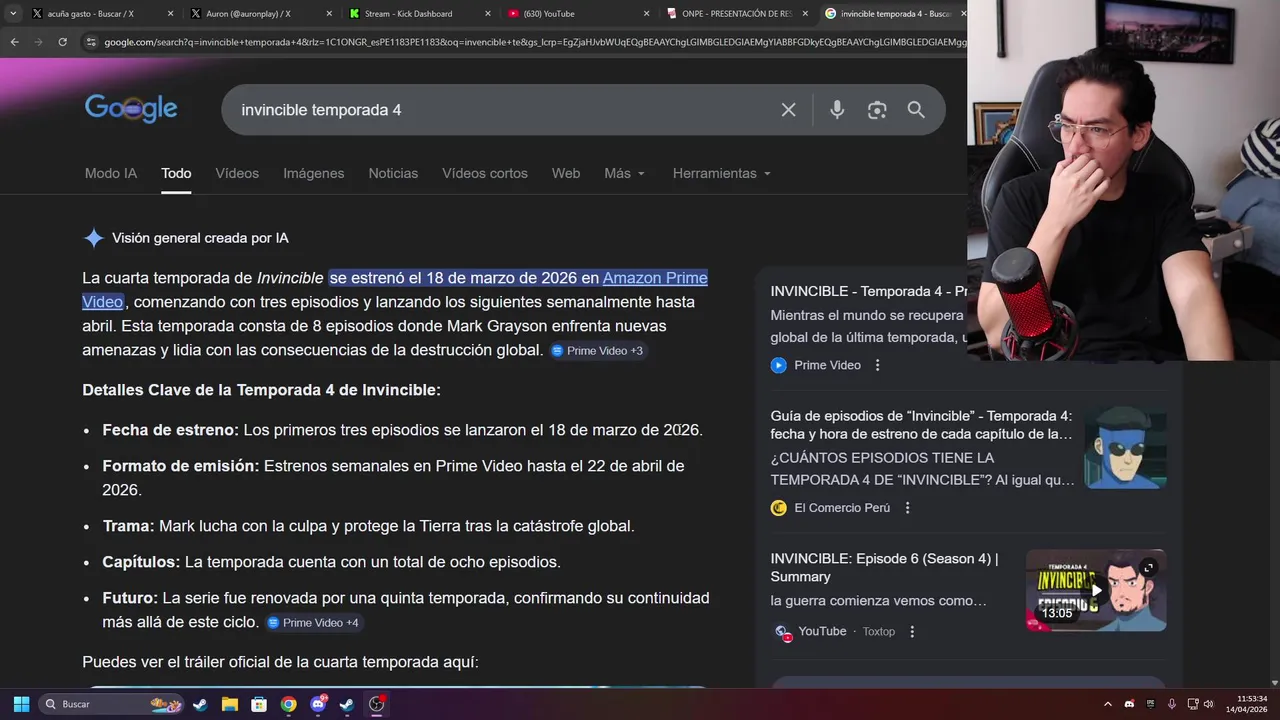Switch to Modo IA tab
The height and width of the screenshot is (720, 1280).
tap(111, 173)
